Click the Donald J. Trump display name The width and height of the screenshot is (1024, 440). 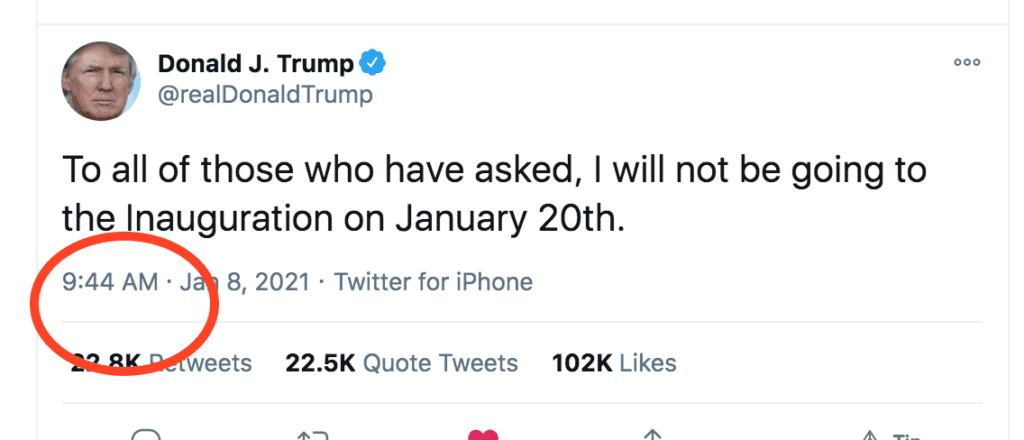[255, 64]
